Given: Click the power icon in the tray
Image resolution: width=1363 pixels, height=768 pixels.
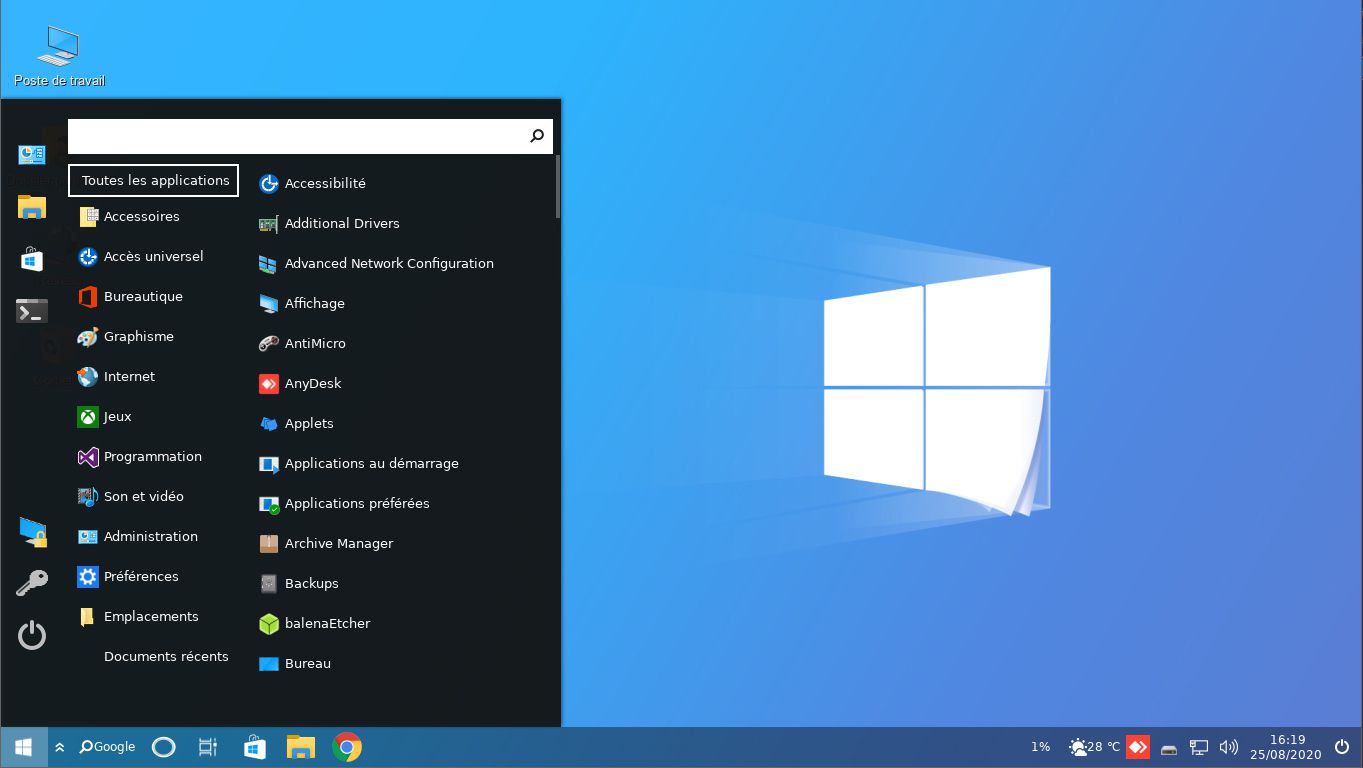Looking at the screenshot, I should click(1342, 747).
